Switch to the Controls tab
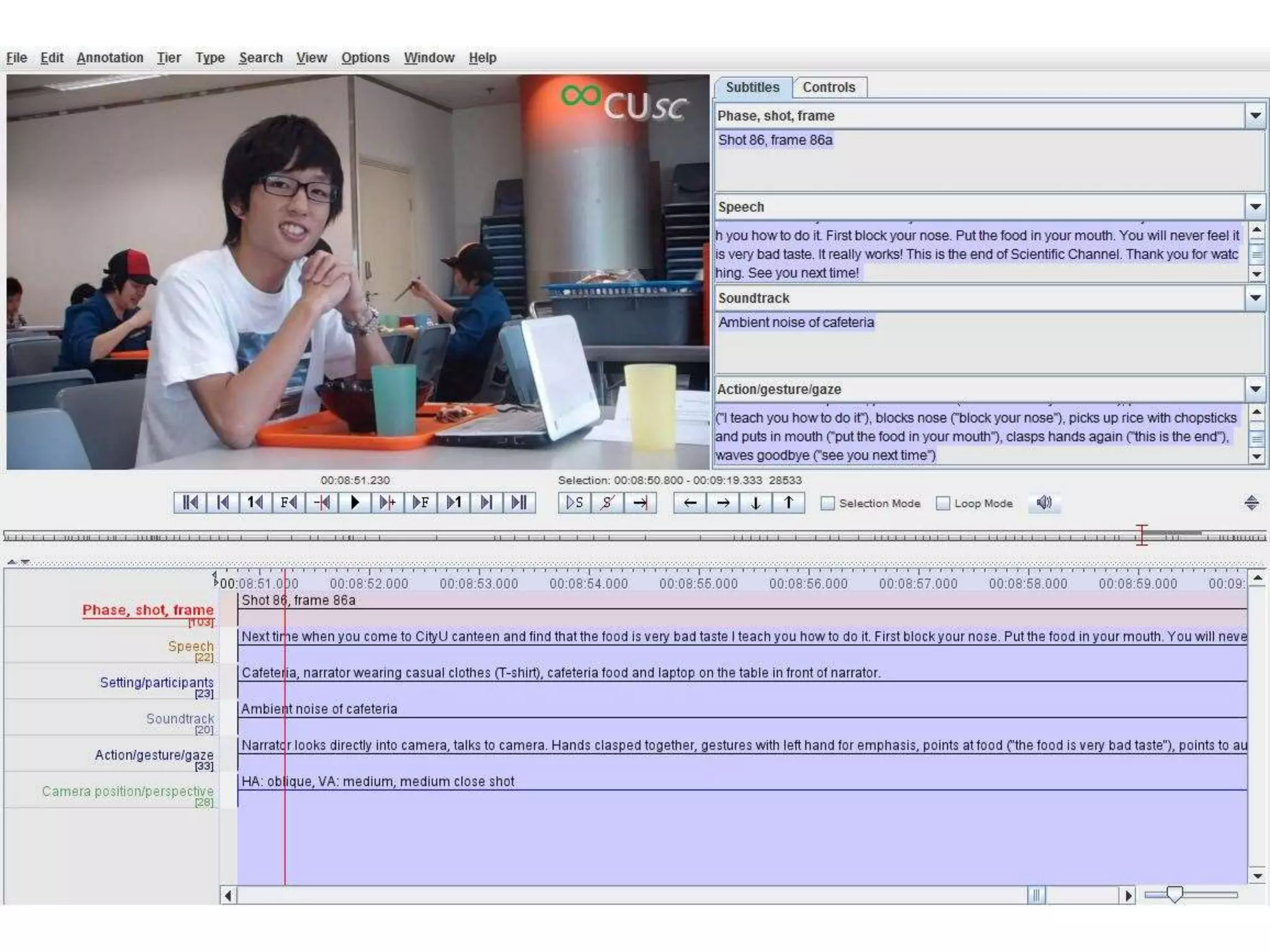This screenshot has width=1270, height=952. tap(828, 87)
